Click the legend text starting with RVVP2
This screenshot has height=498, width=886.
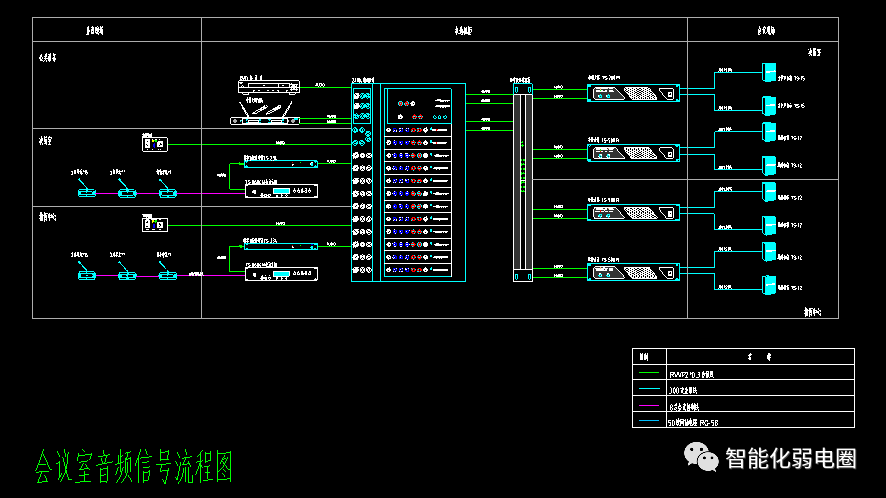pyautogui.click(x=692, y=375)
